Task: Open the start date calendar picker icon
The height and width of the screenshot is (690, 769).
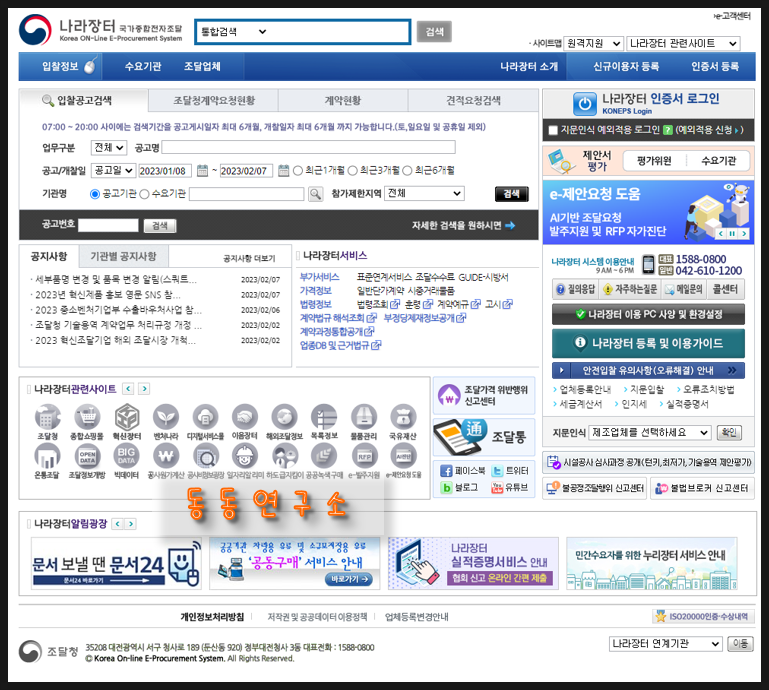Action: (203, 171)
